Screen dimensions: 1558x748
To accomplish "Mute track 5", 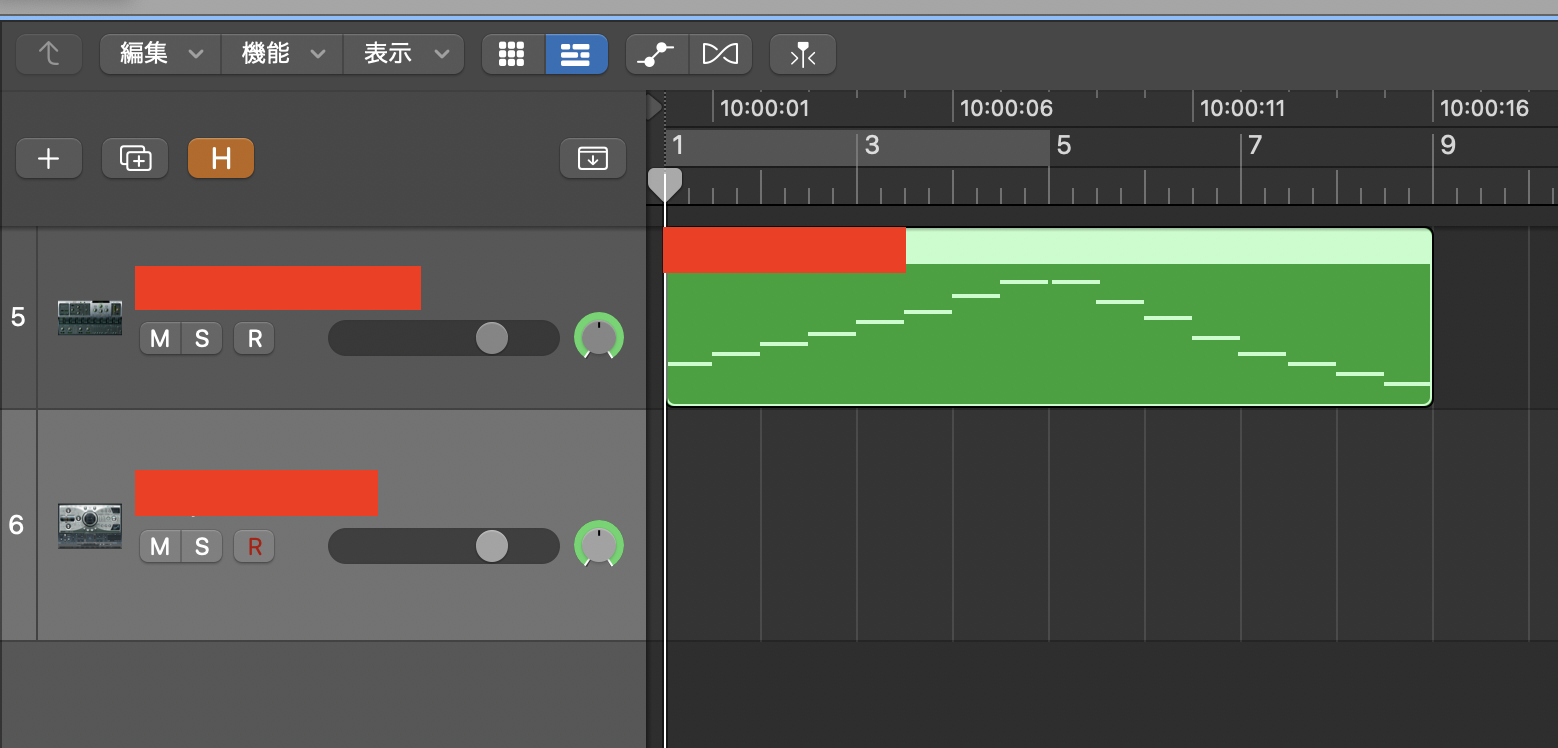I will pyautogui.click(x=160, y=338).
